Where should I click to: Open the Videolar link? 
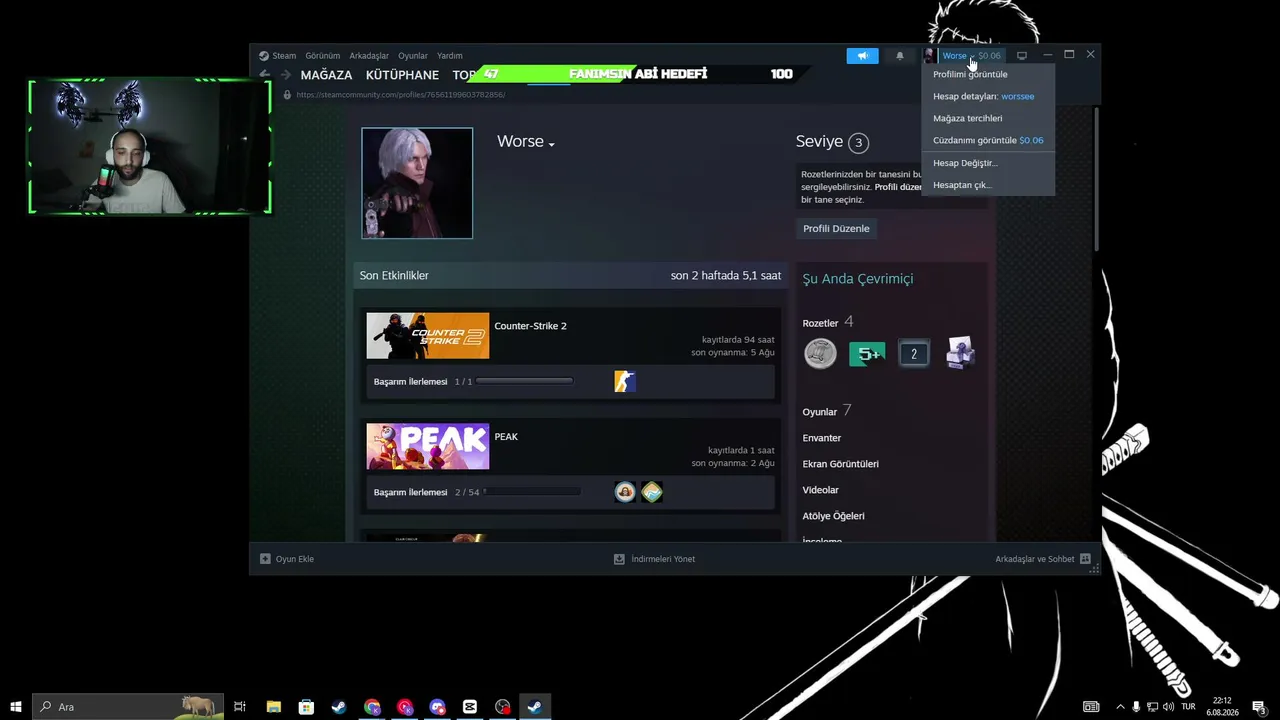point(821,490)
